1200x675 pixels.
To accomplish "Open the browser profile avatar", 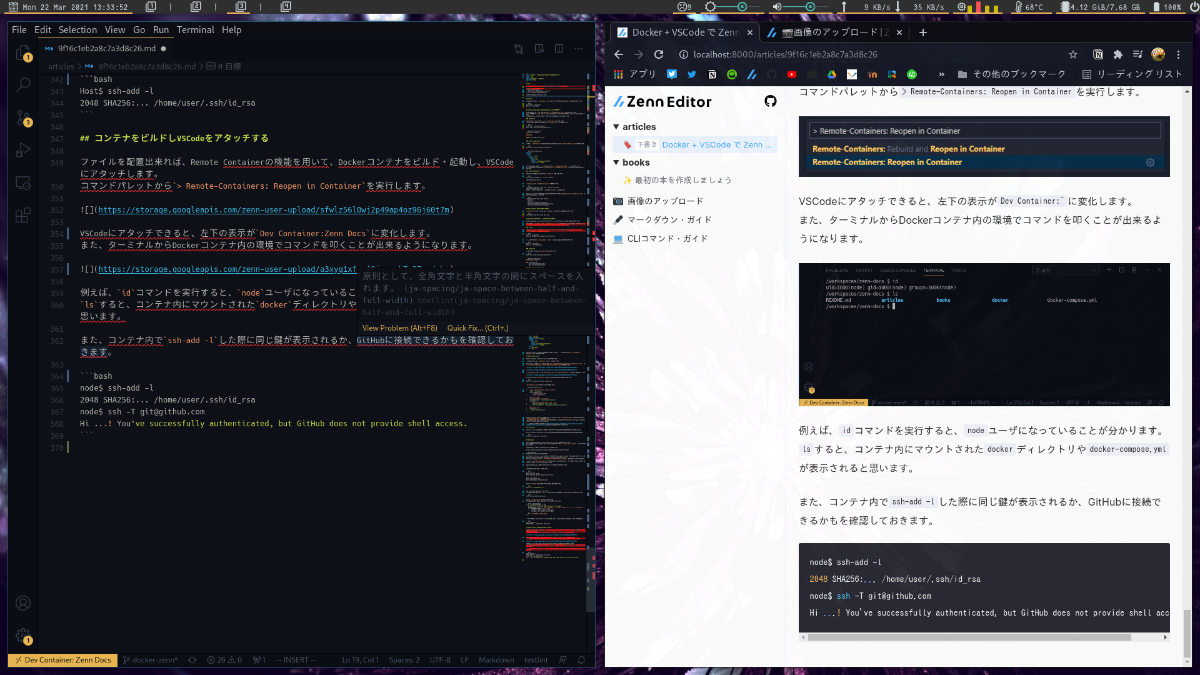I will pos(1158,55).
